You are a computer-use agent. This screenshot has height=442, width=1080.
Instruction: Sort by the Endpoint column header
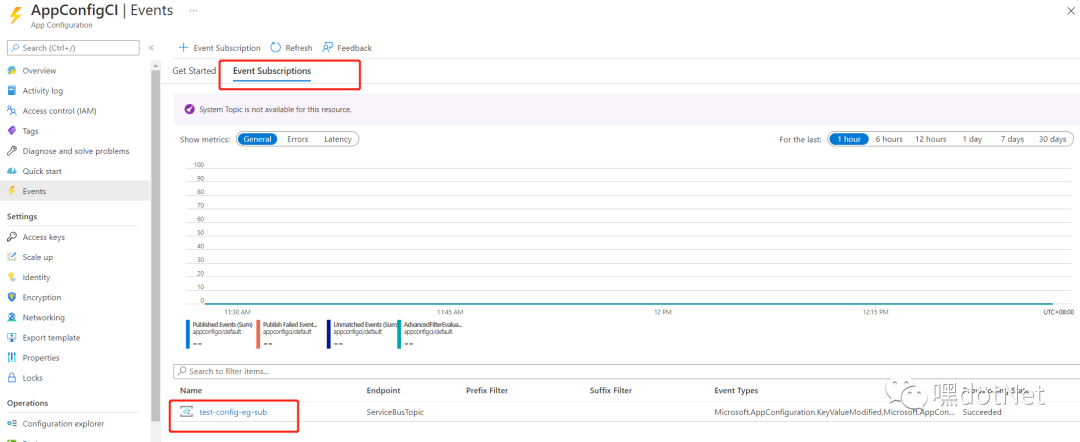[x=384, y=390]
